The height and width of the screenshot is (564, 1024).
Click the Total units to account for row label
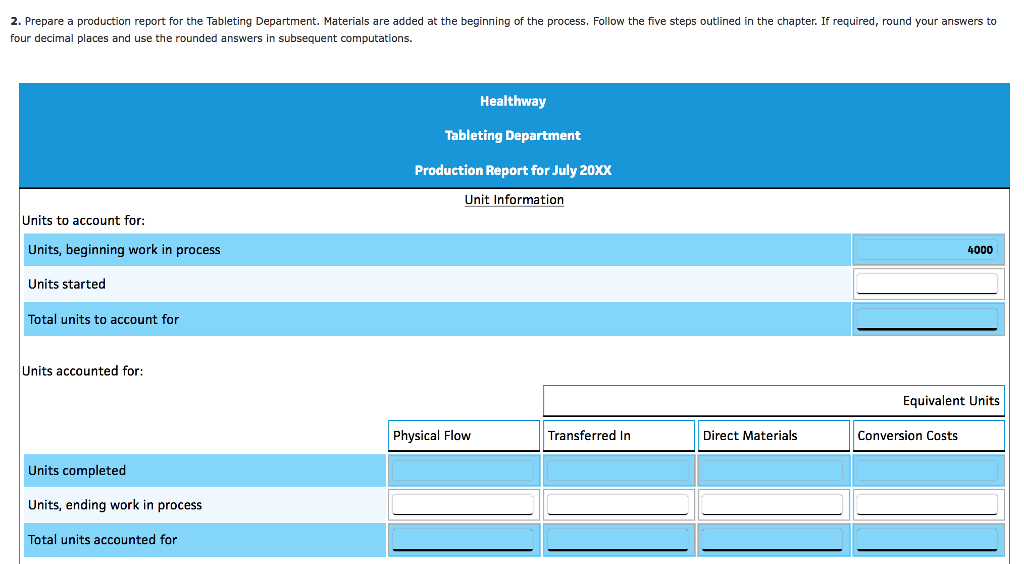click(103, 319)
